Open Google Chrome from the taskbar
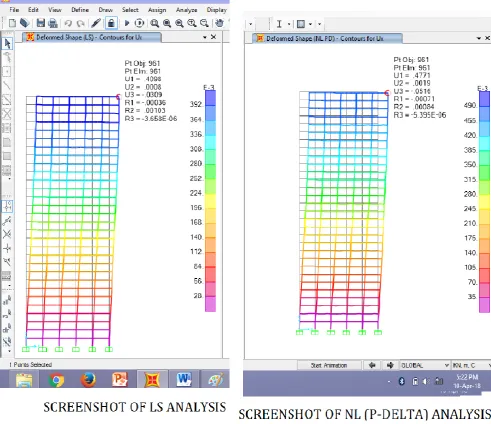 (x=56, y=379)
